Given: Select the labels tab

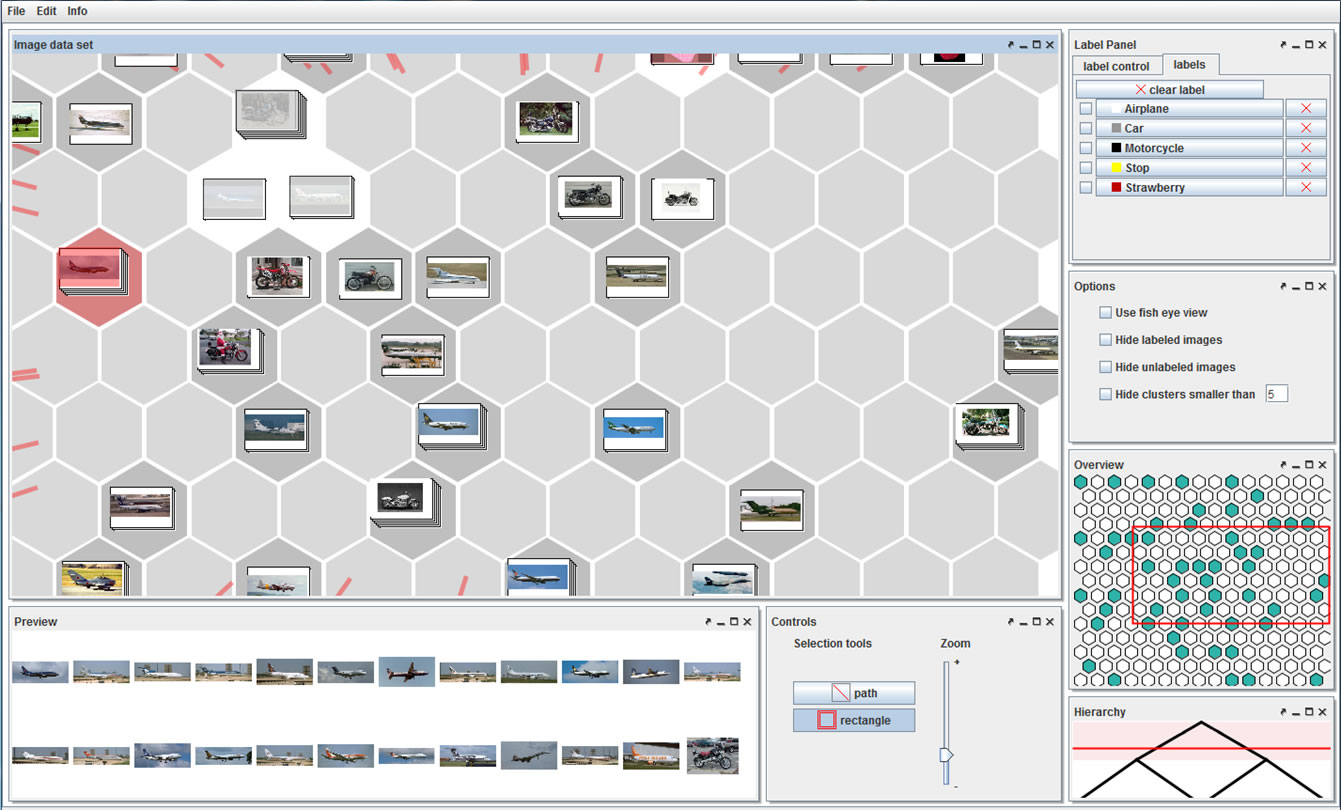Looking at the screenshot, I should [1189, 65].
